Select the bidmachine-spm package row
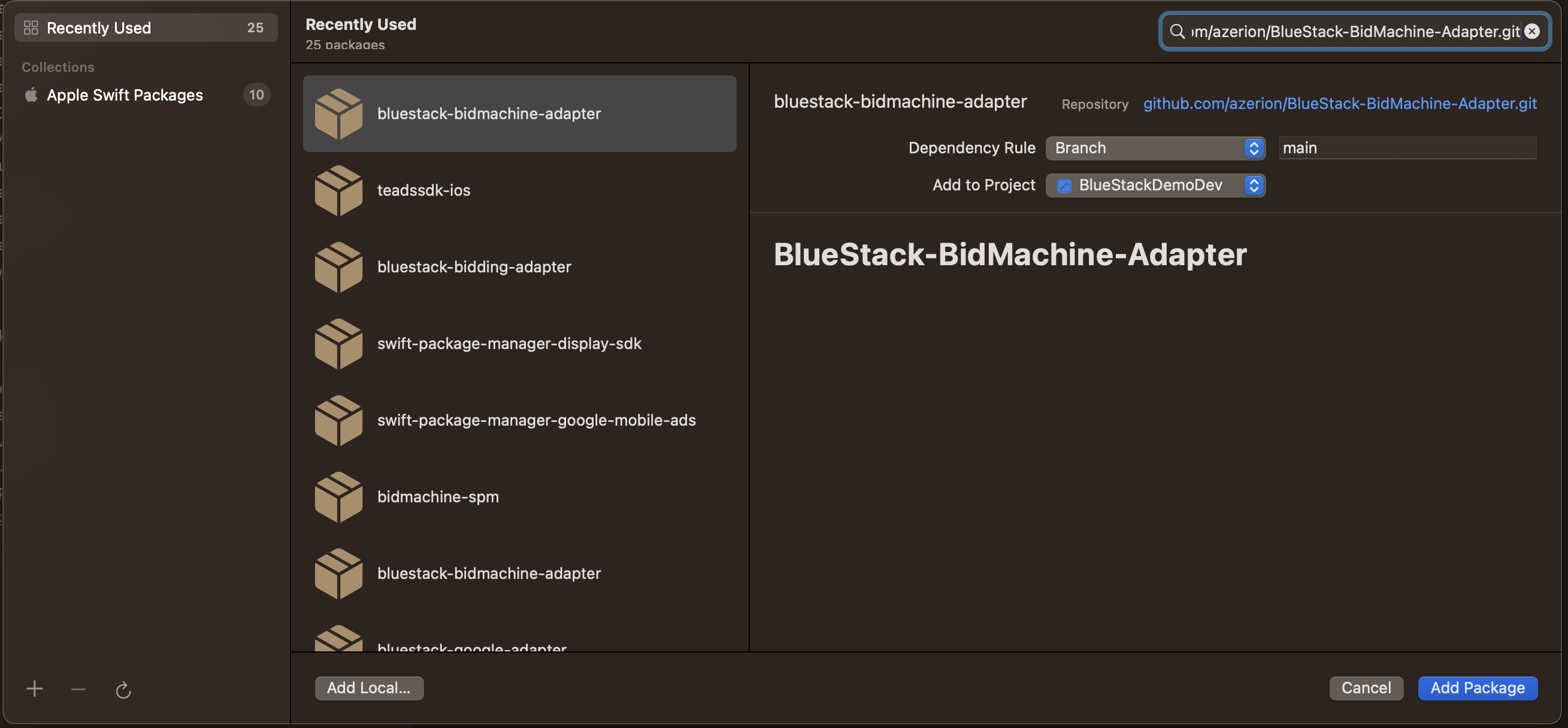 click(x=519, y=498)
